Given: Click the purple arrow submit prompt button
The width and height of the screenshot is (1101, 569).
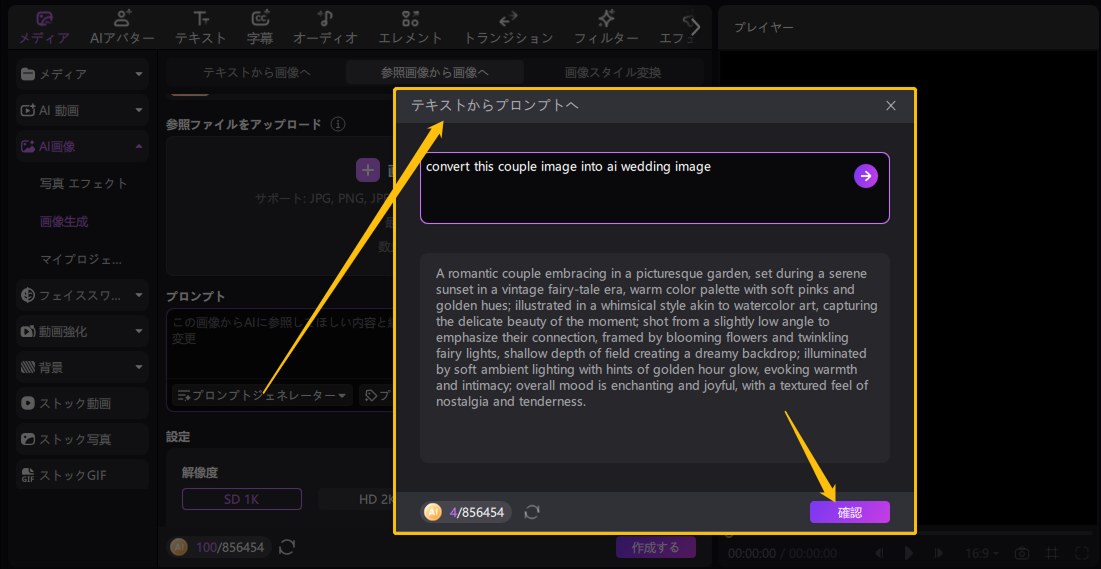Looking at the screenshot, I should coord(865,176).
